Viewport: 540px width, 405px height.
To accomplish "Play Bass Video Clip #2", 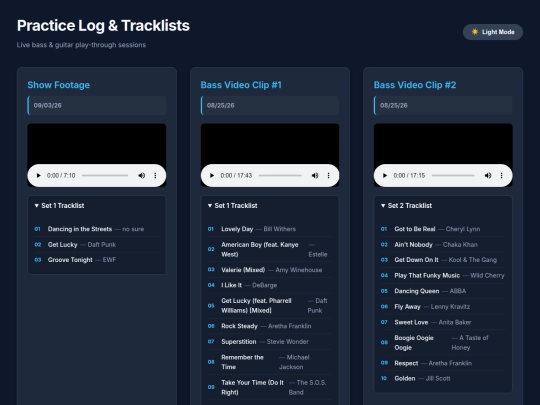I will pyautogui.click(x=385, y=176).
